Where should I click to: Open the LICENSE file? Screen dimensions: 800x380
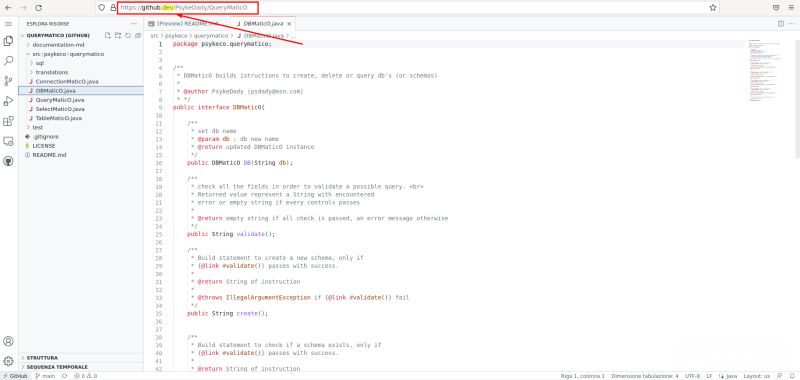click(x=43, y=146)
